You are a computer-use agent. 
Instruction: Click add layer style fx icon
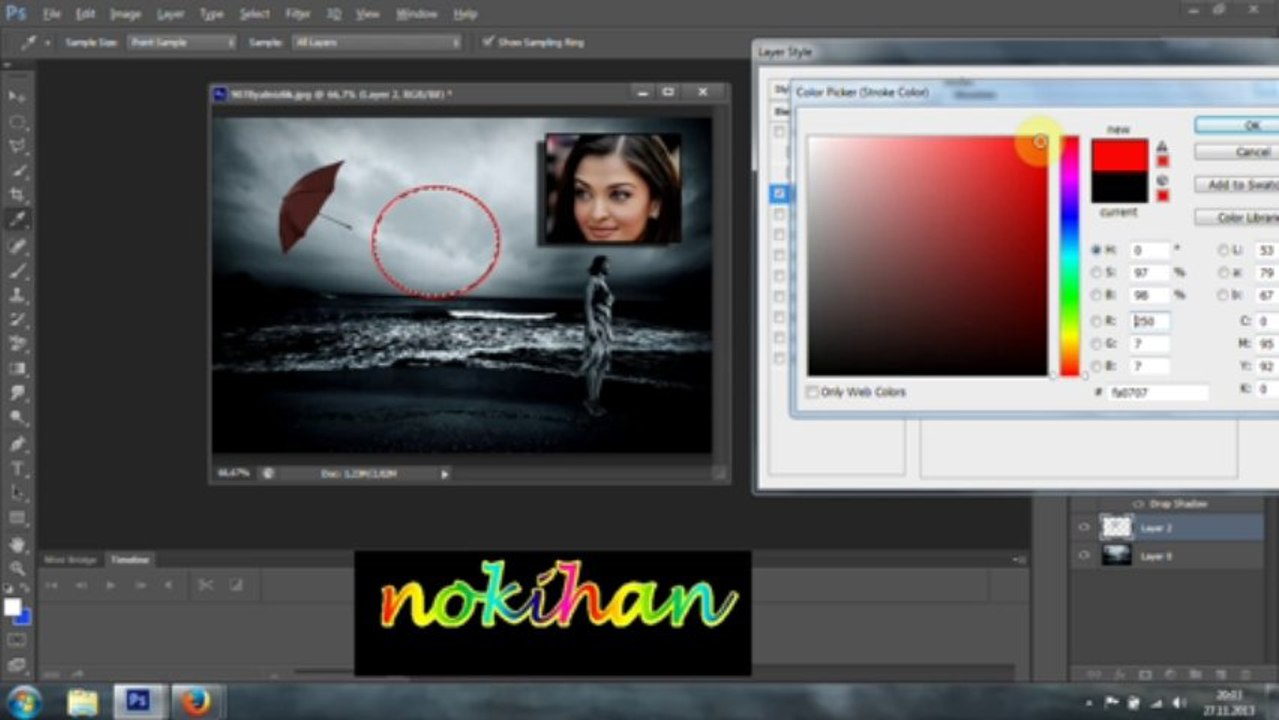click(x=1119, y=674)
